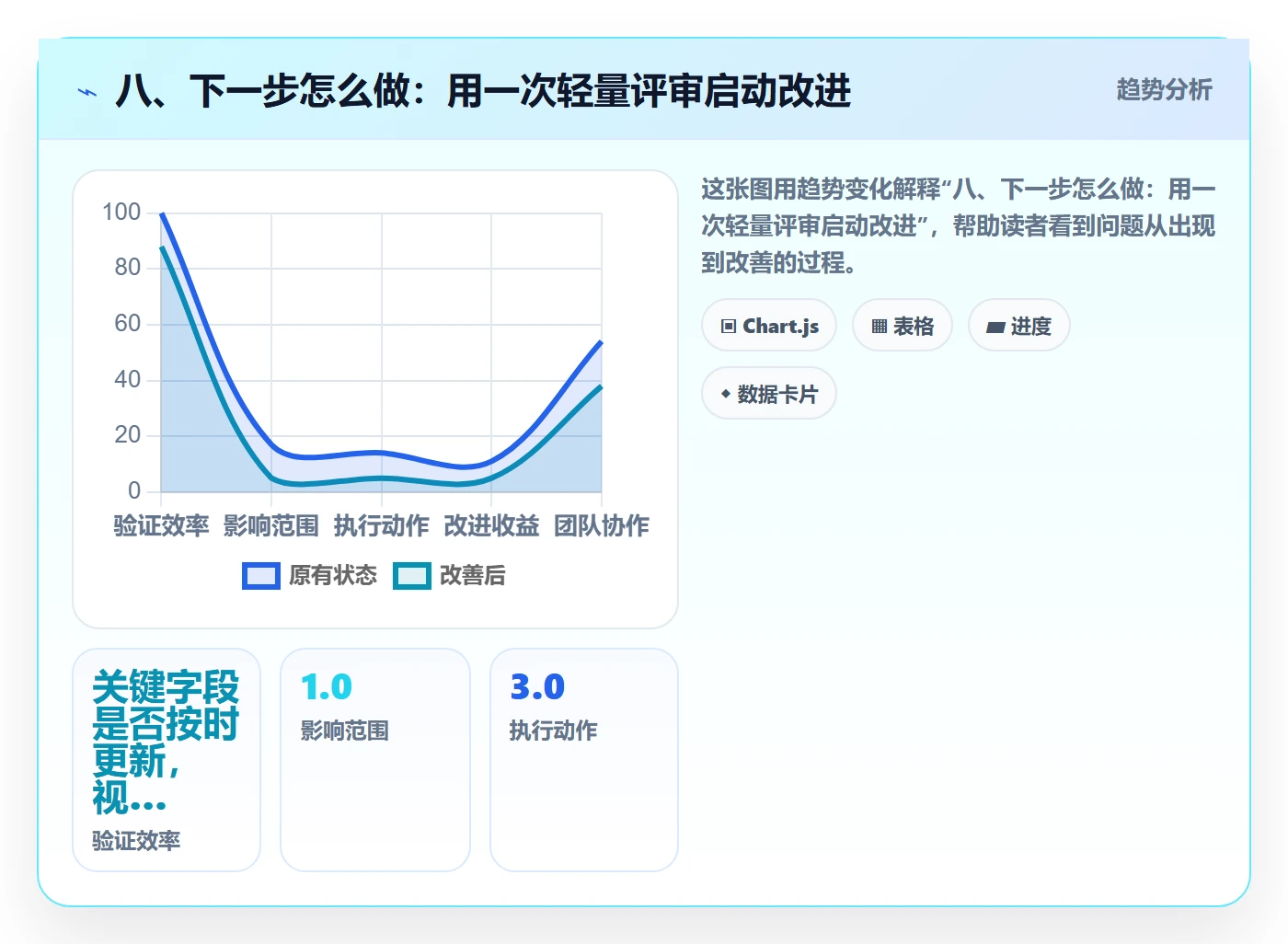Viewport: 1288px width, 944px height.
Task: Click the 1.0 value in the 影响范围 card
Action: pos(327,687)
